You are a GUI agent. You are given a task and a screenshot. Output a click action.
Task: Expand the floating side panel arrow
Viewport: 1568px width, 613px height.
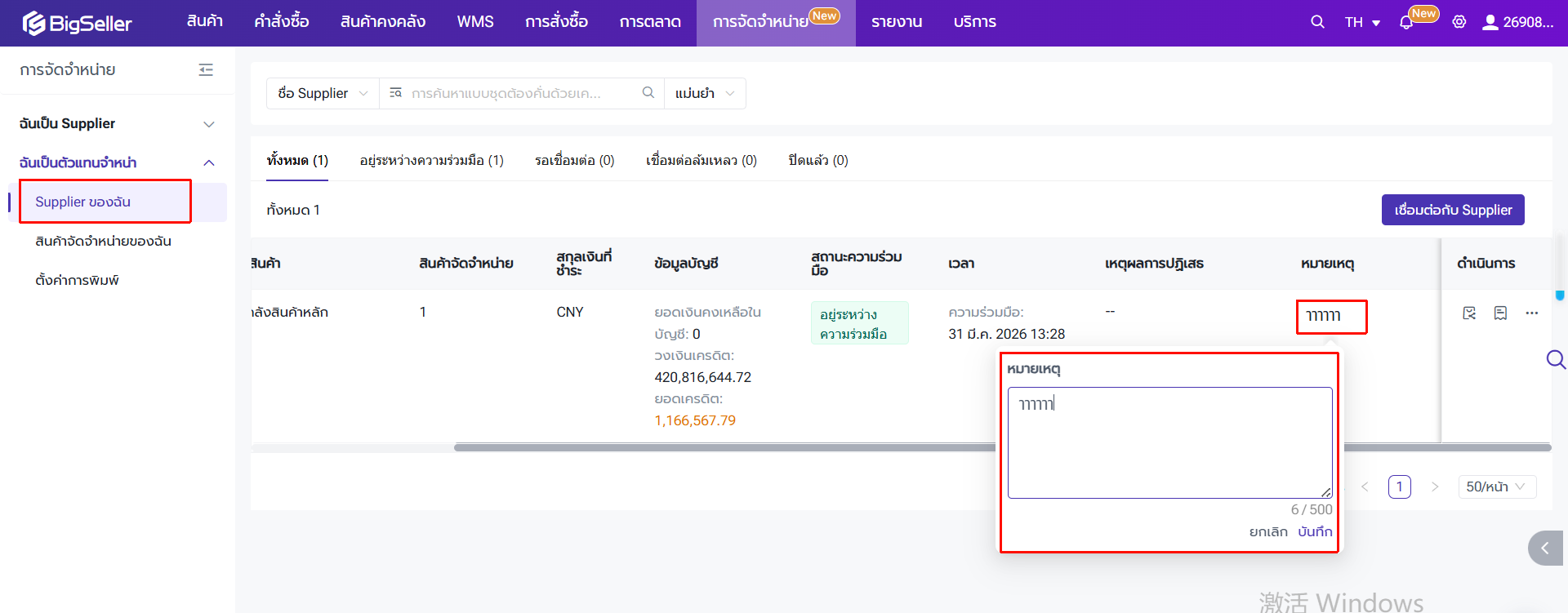(1544, 549)
